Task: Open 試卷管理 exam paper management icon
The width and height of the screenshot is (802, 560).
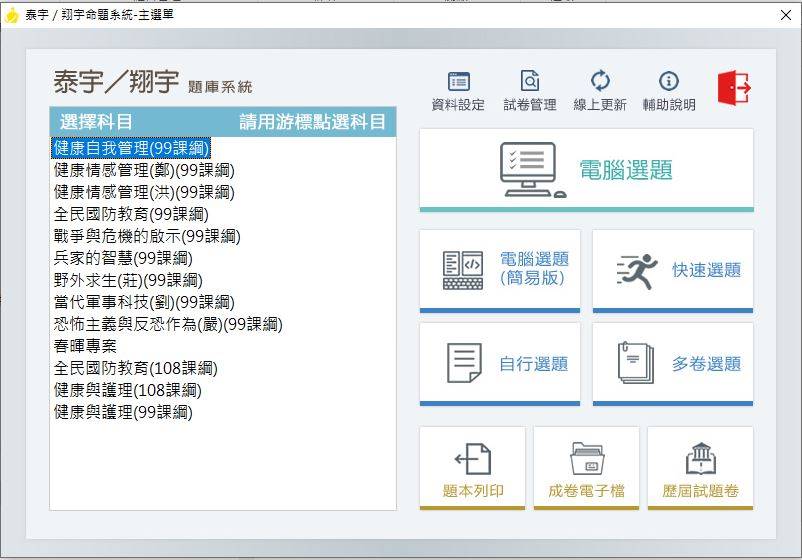Action: pyautogui.click(x=530, y=92)
